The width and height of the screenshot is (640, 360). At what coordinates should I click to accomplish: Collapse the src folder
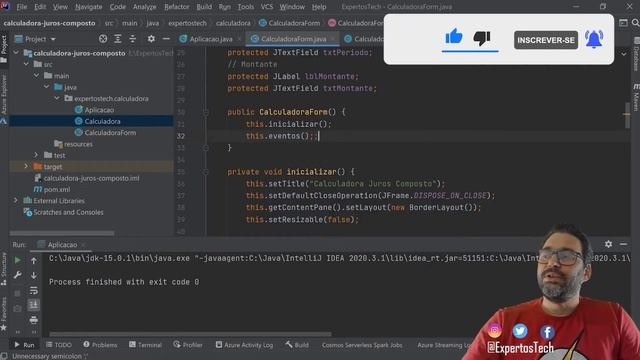click(26, 64)
